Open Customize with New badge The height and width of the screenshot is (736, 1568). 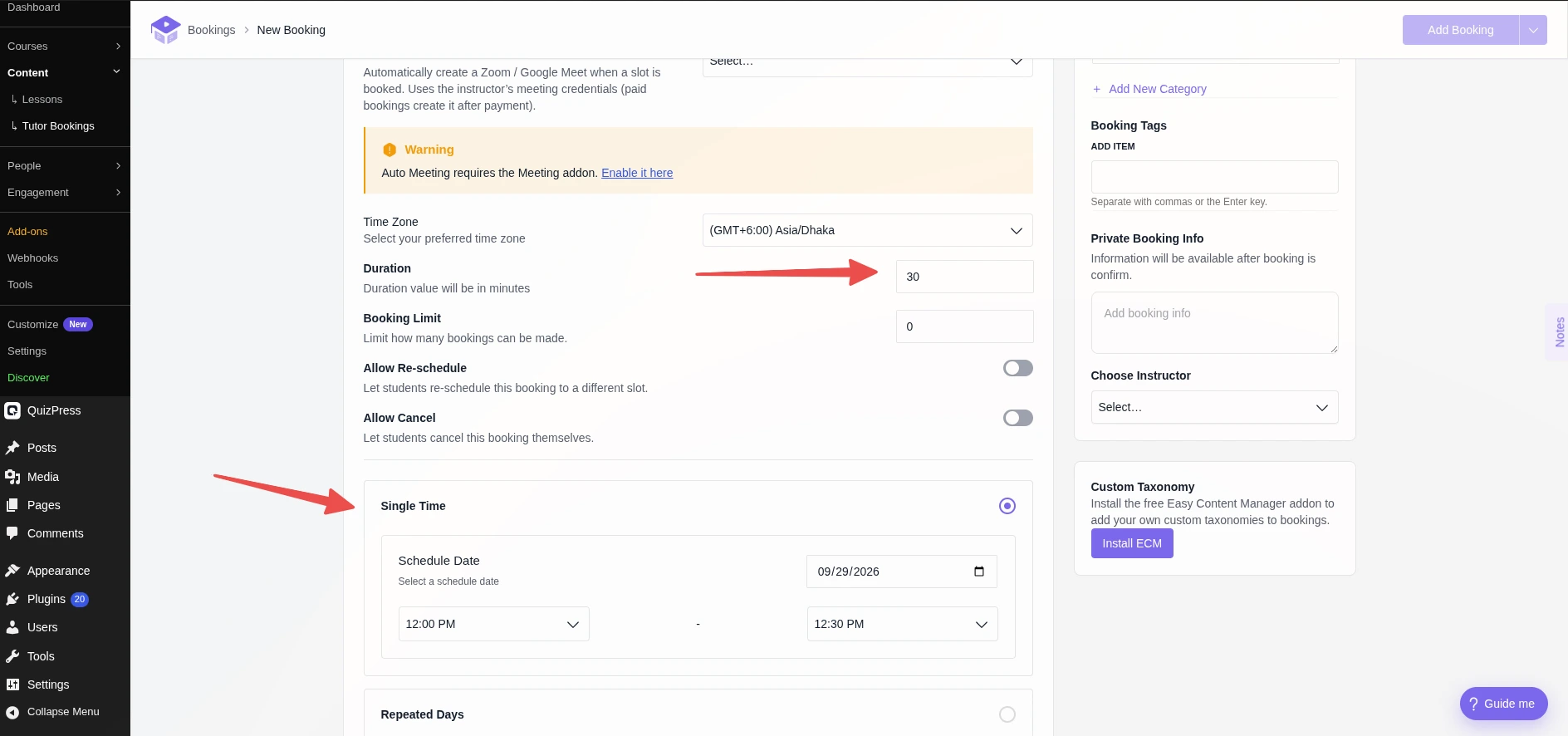(50, 325)
